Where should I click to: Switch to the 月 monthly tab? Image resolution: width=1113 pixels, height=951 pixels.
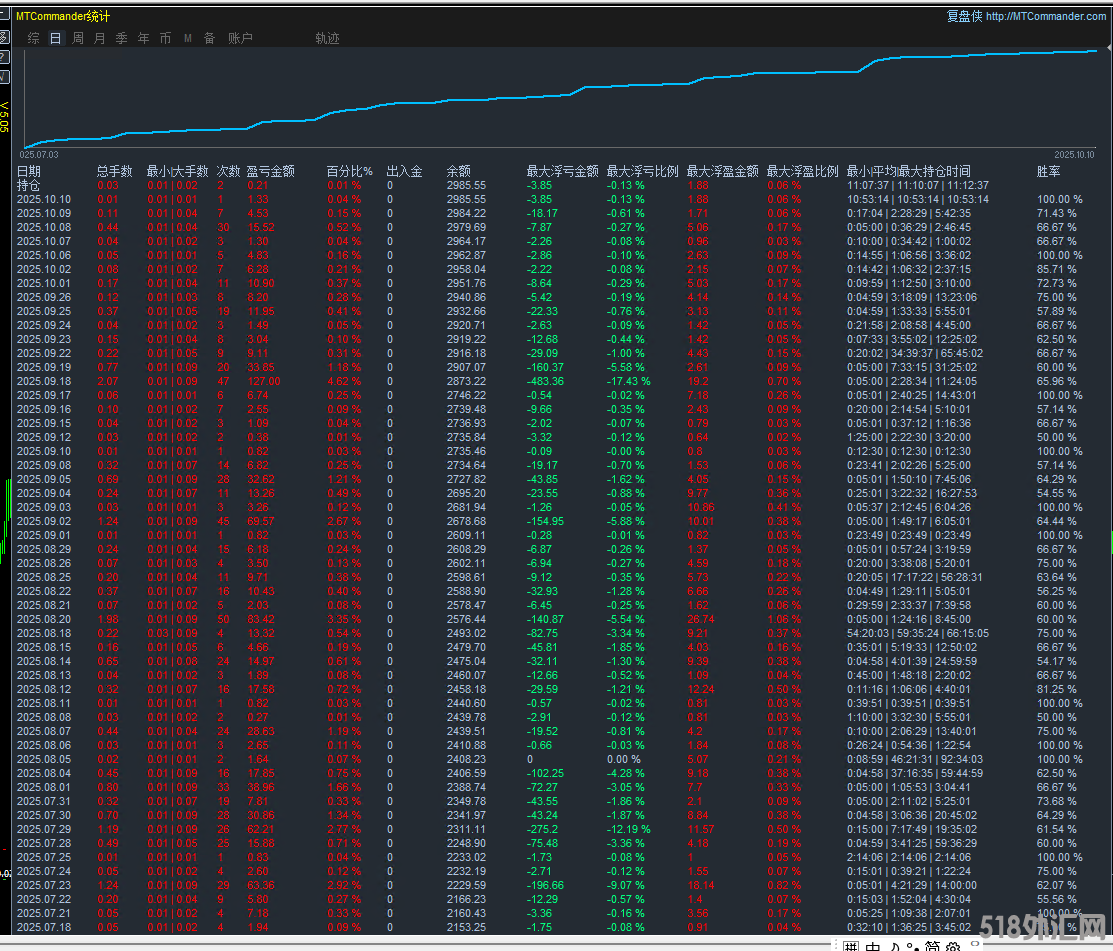pos(99,38)
